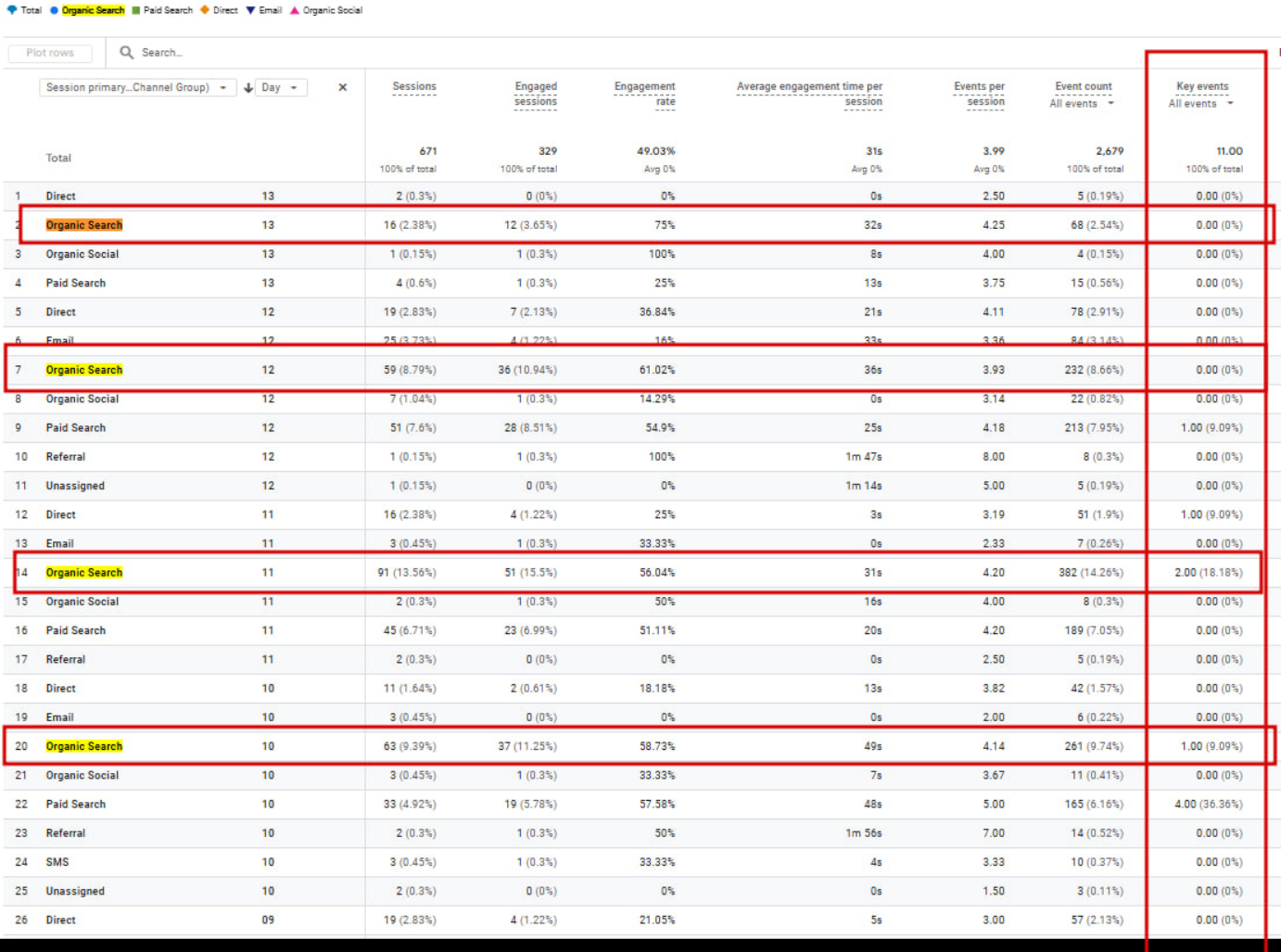Click the Average engagement time per session header
Screen dimensions: 1281x952
click(x=810, y=94)
